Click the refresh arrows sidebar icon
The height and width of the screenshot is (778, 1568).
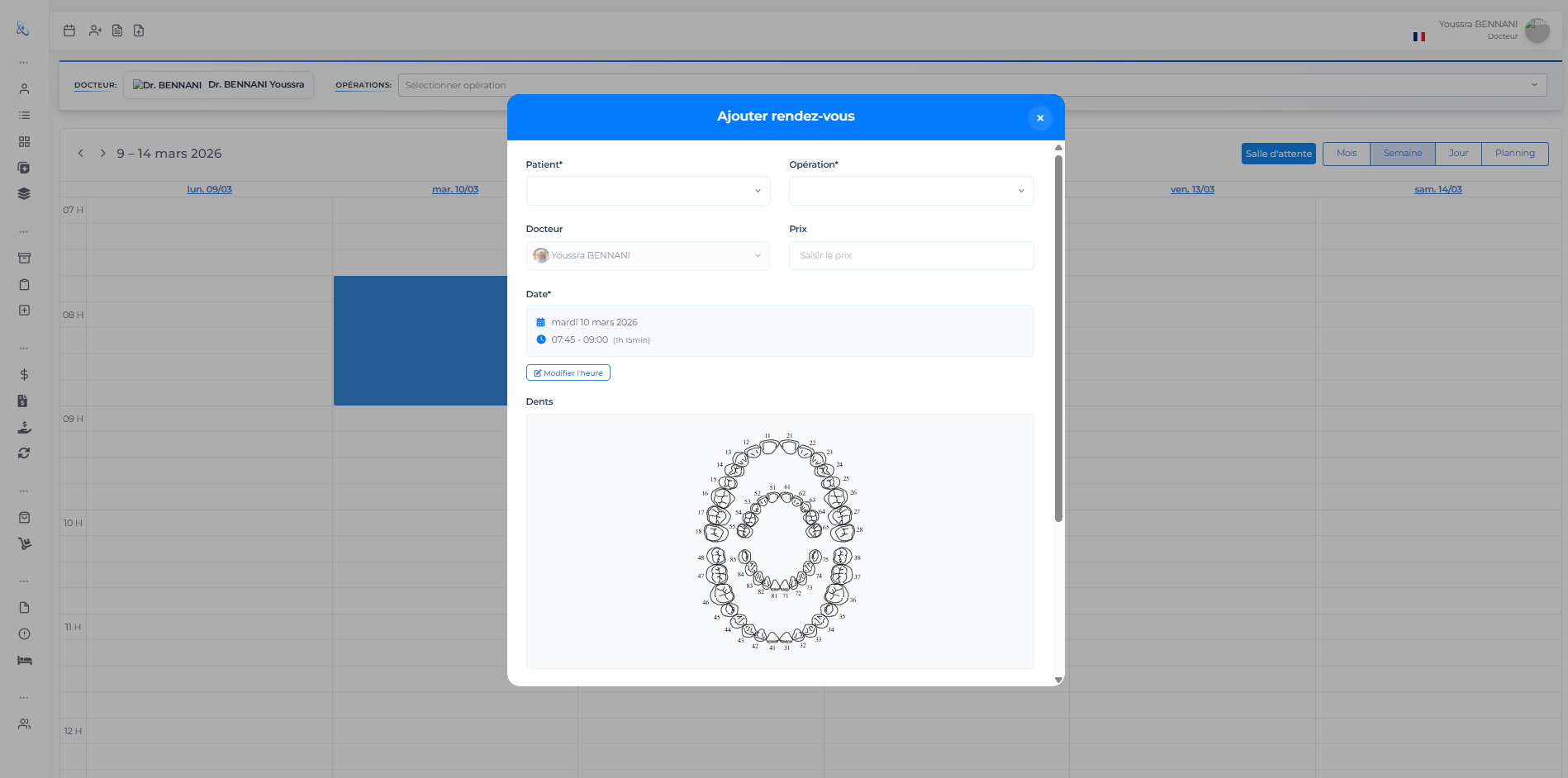tap(24, 453)
